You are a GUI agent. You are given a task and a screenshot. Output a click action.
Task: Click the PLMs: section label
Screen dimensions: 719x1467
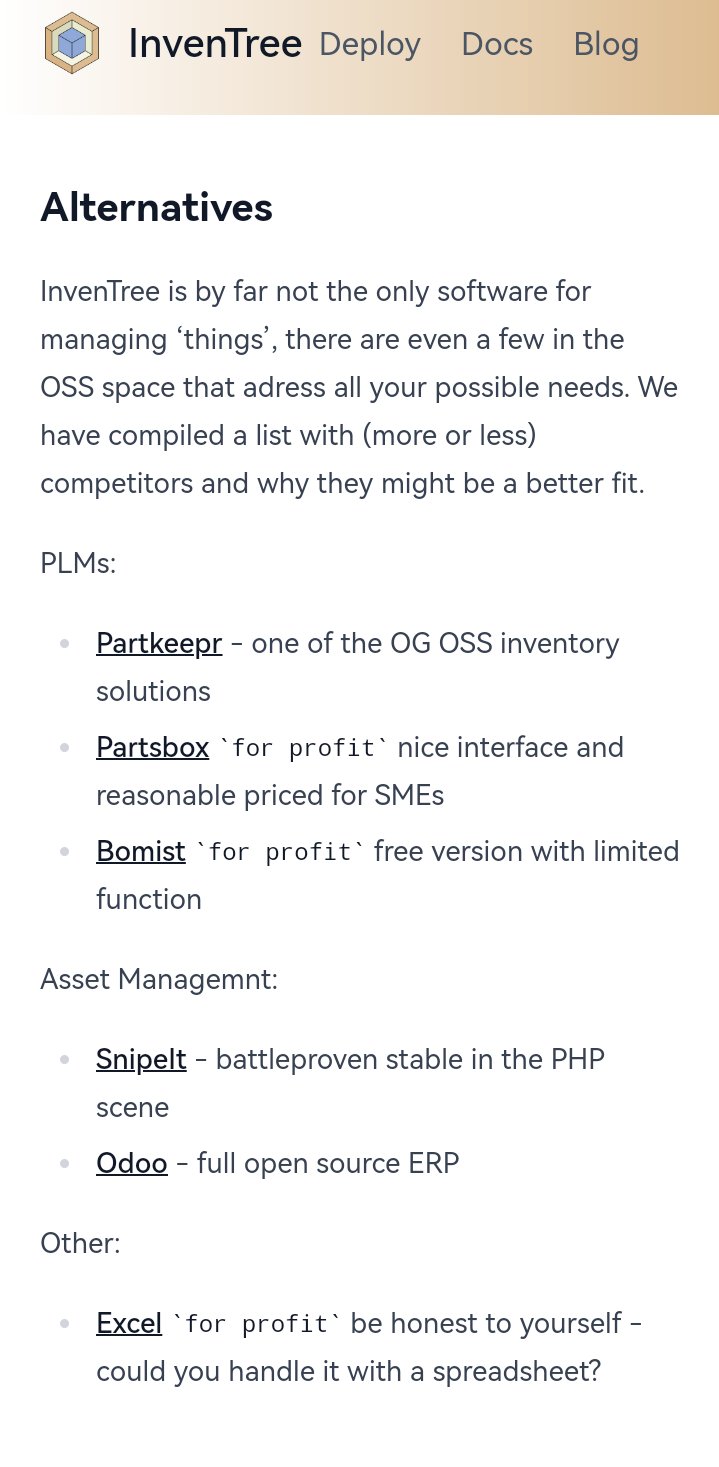point(79,563)
